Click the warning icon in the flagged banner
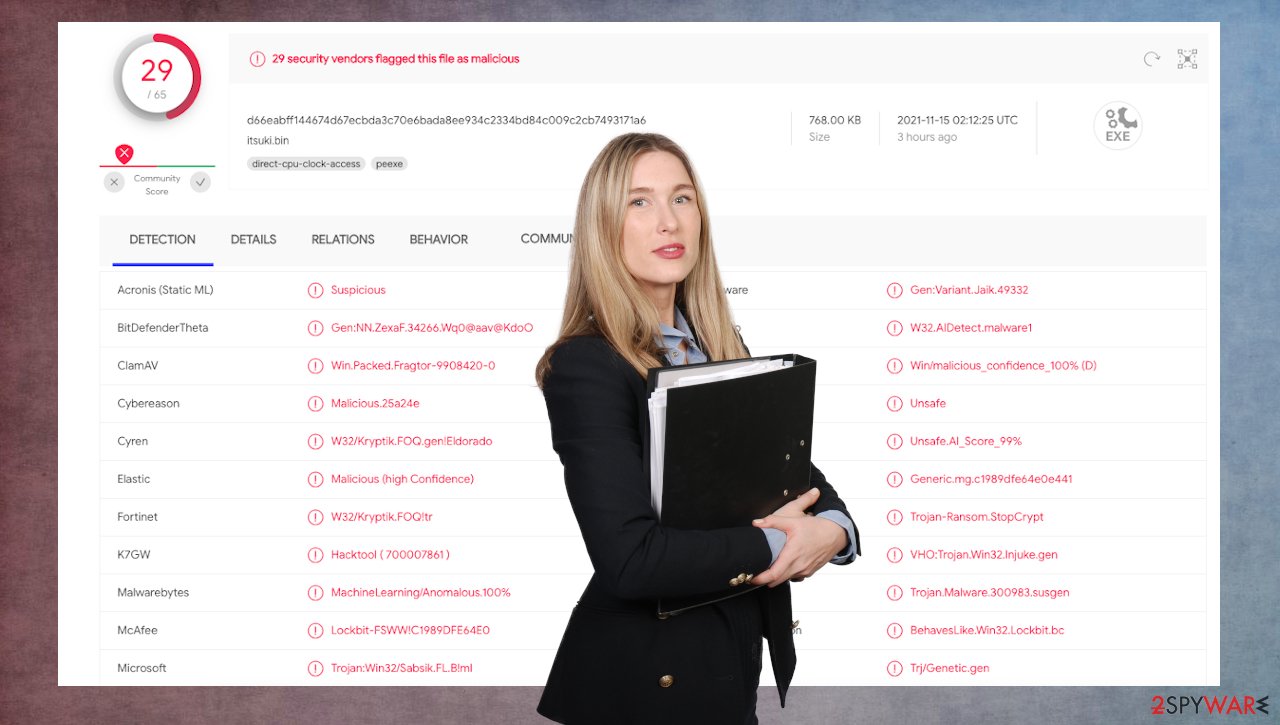The width and height of the screenshot is (1280, 725). click(257, 59)
